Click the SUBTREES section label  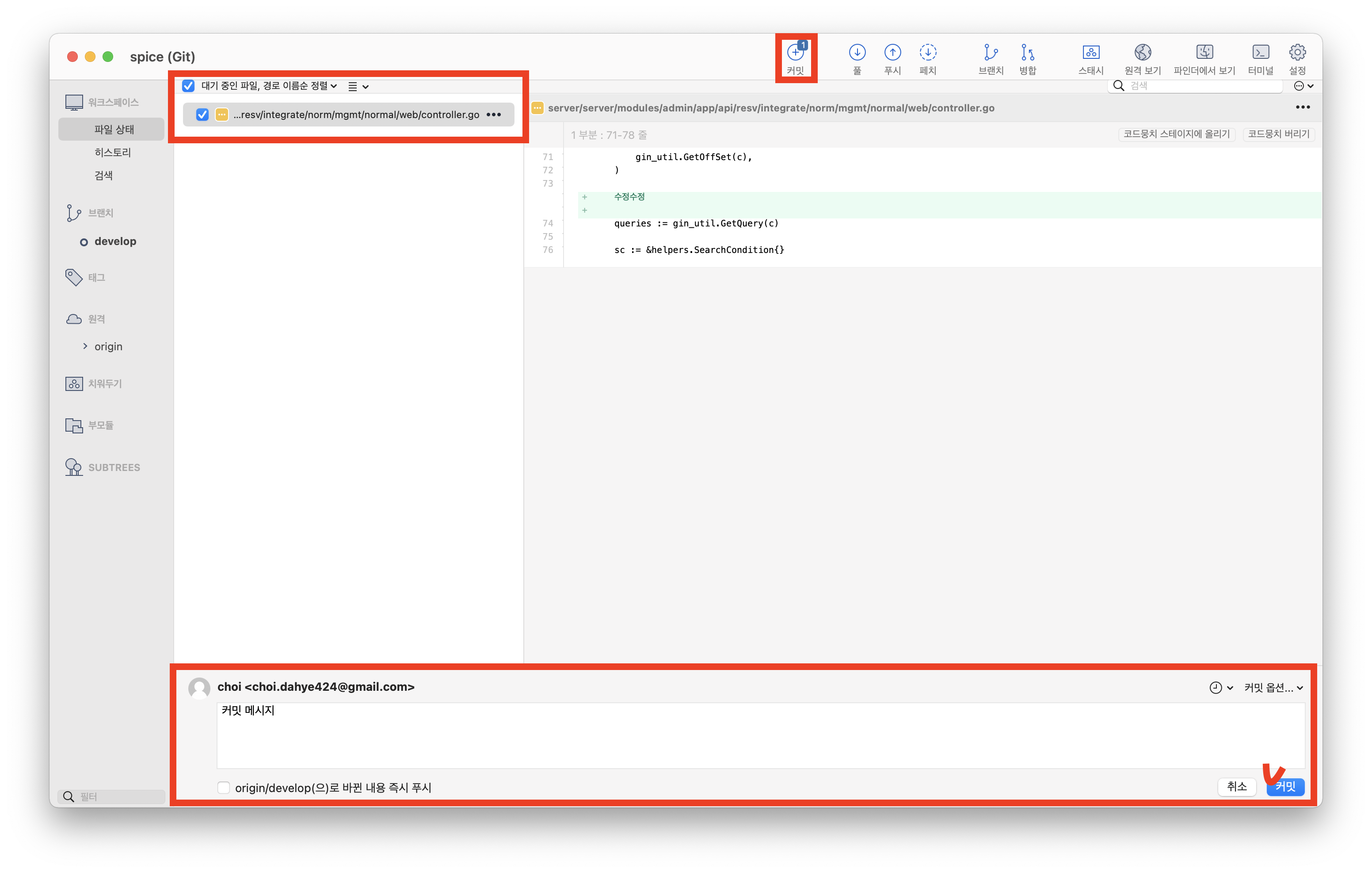pyautogui.click(x=114, y=467)
